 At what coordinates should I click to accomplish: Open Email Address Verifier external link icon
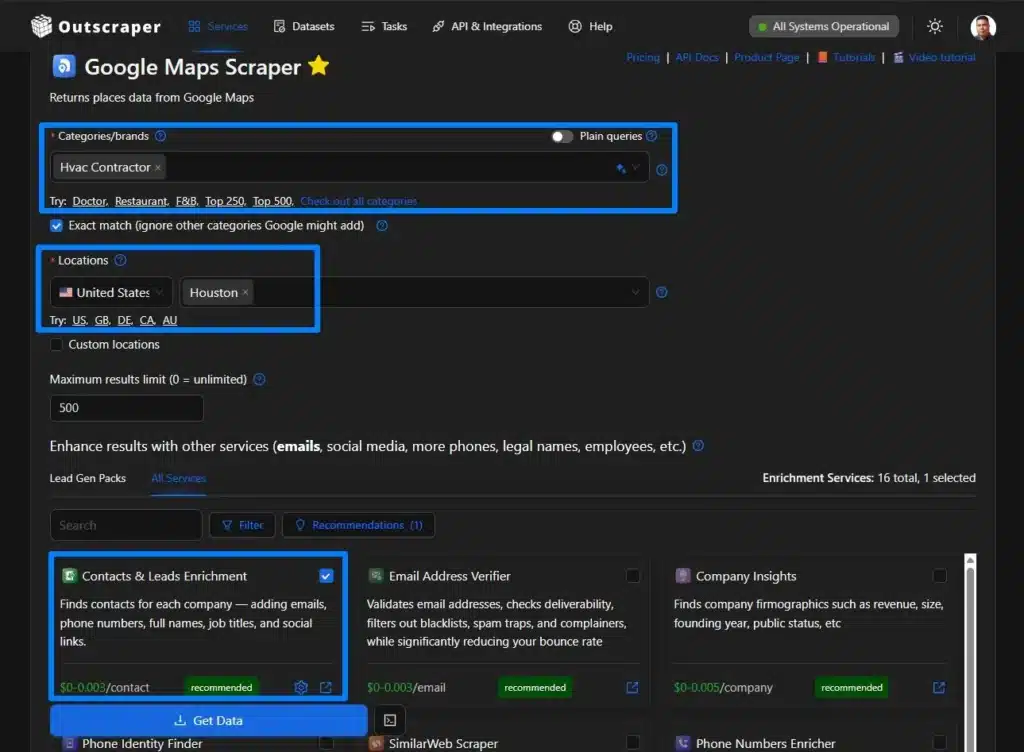click(631, 687)
